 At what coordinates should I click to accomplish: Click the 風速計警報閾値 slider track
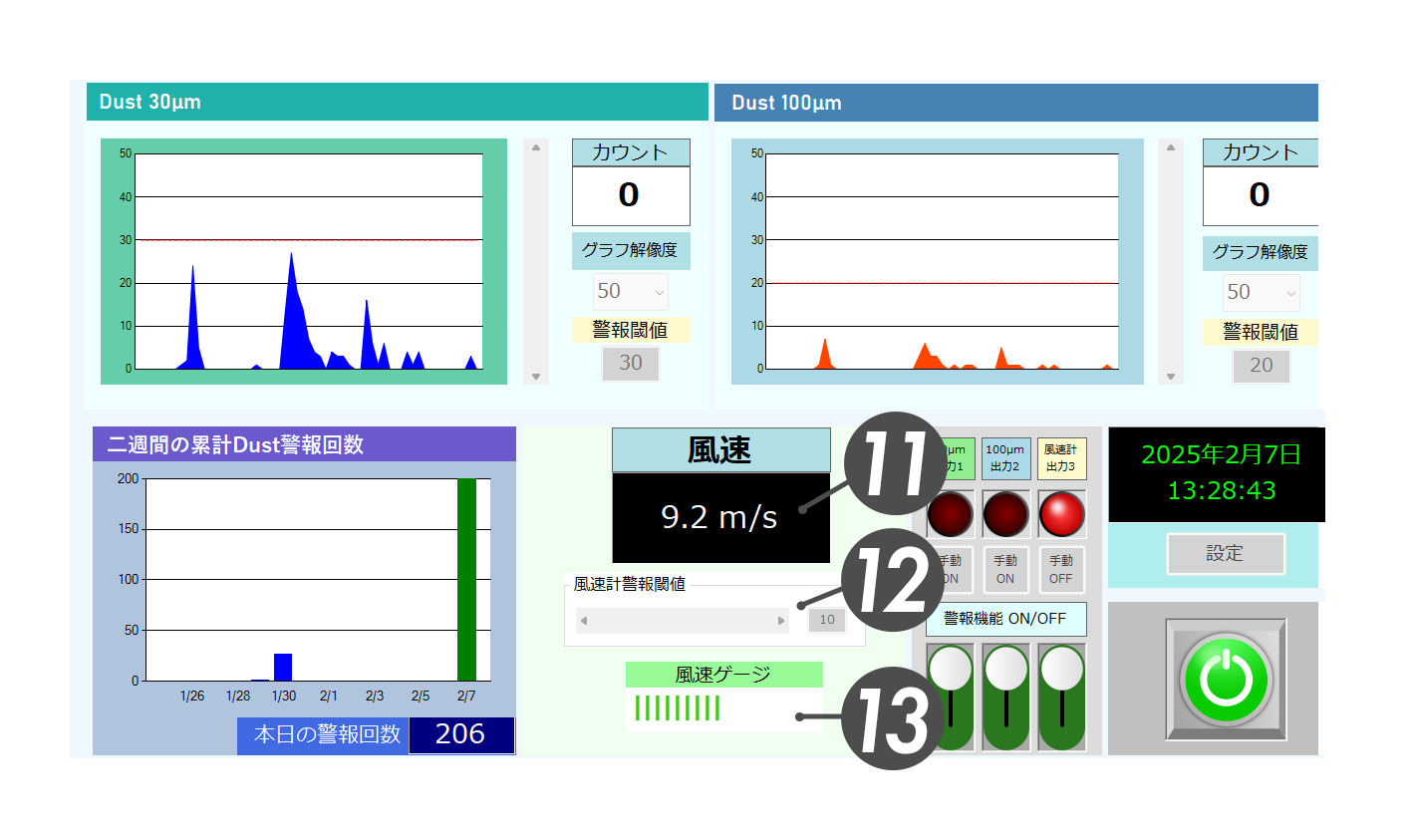pyautogui.click(x=683, y=621)
